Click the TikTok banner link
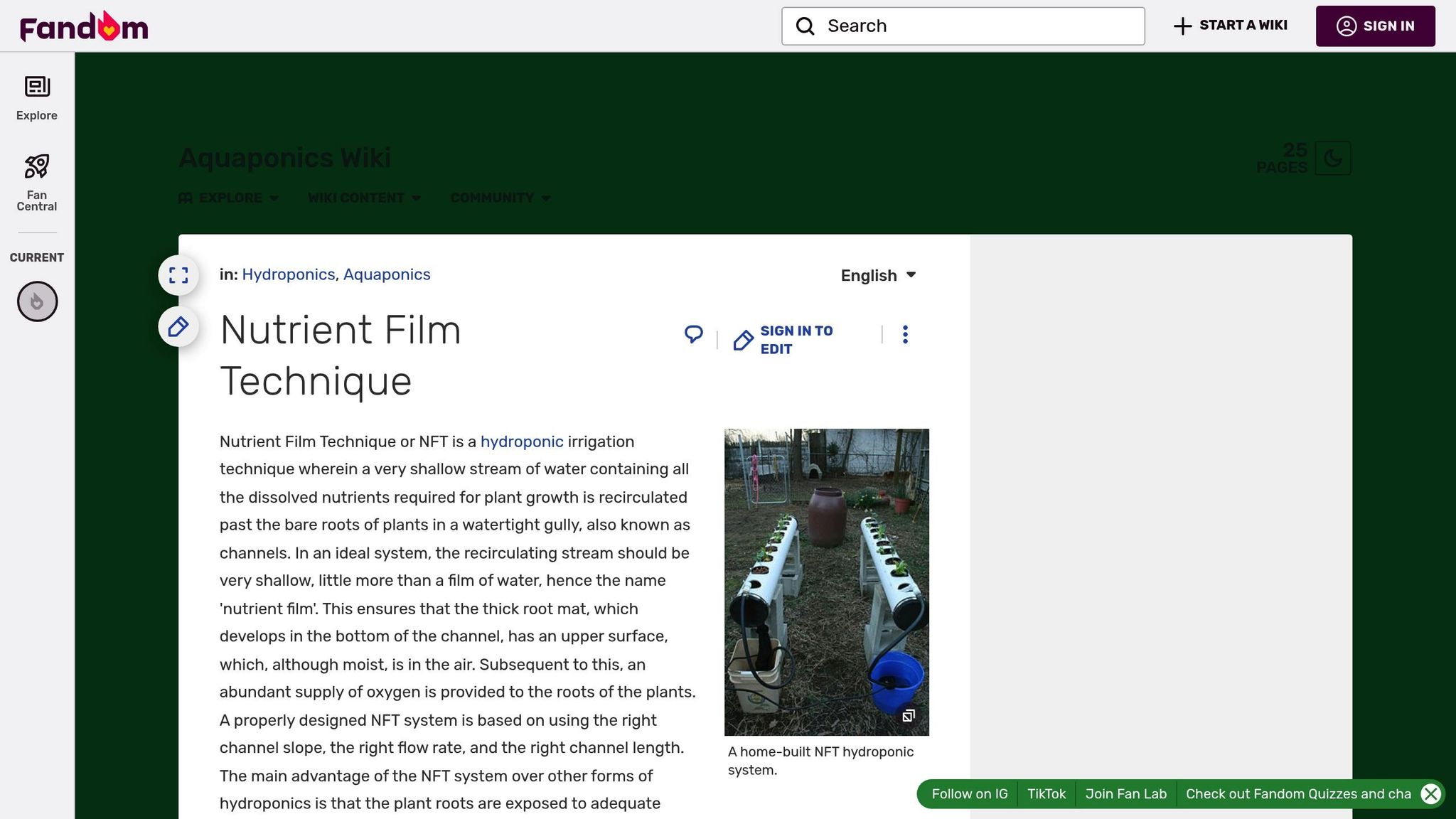The height and width of the screenshot is (819, 1456). (1046, 794)
